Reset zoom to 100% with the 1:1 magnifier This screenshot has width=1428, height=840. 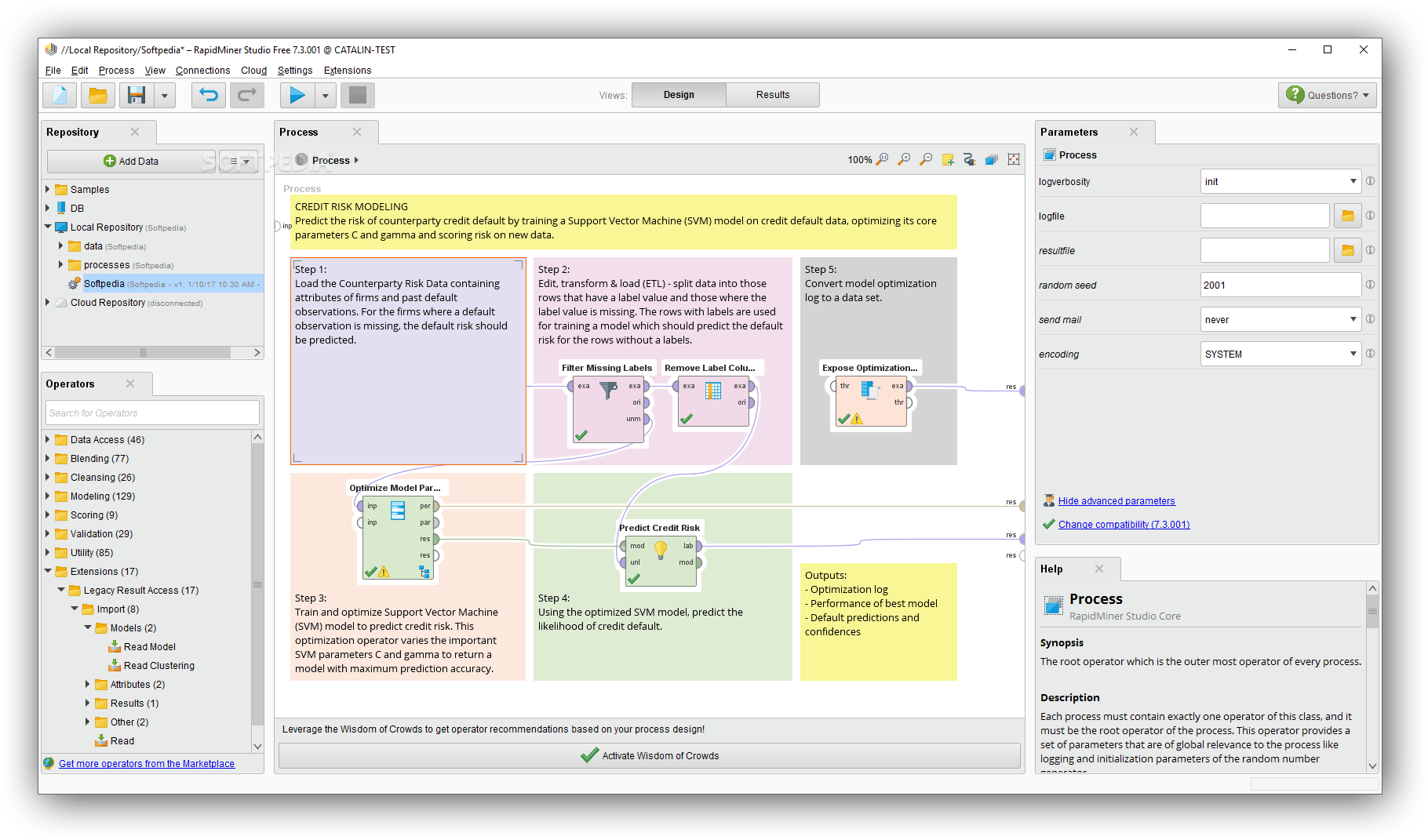(x=882, y=159)
